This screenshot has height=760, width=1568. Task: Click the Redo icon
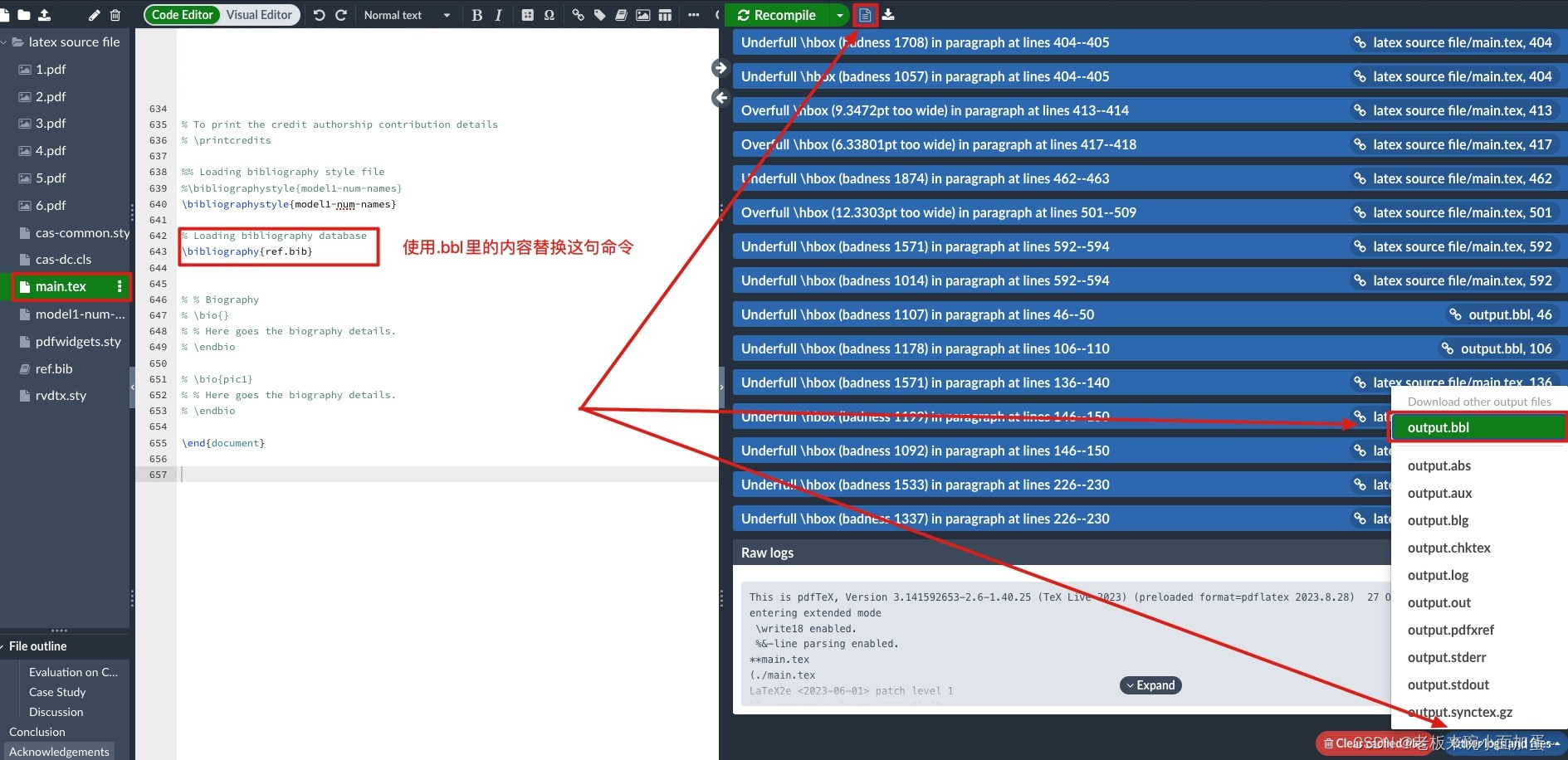(x=341, y=15)
